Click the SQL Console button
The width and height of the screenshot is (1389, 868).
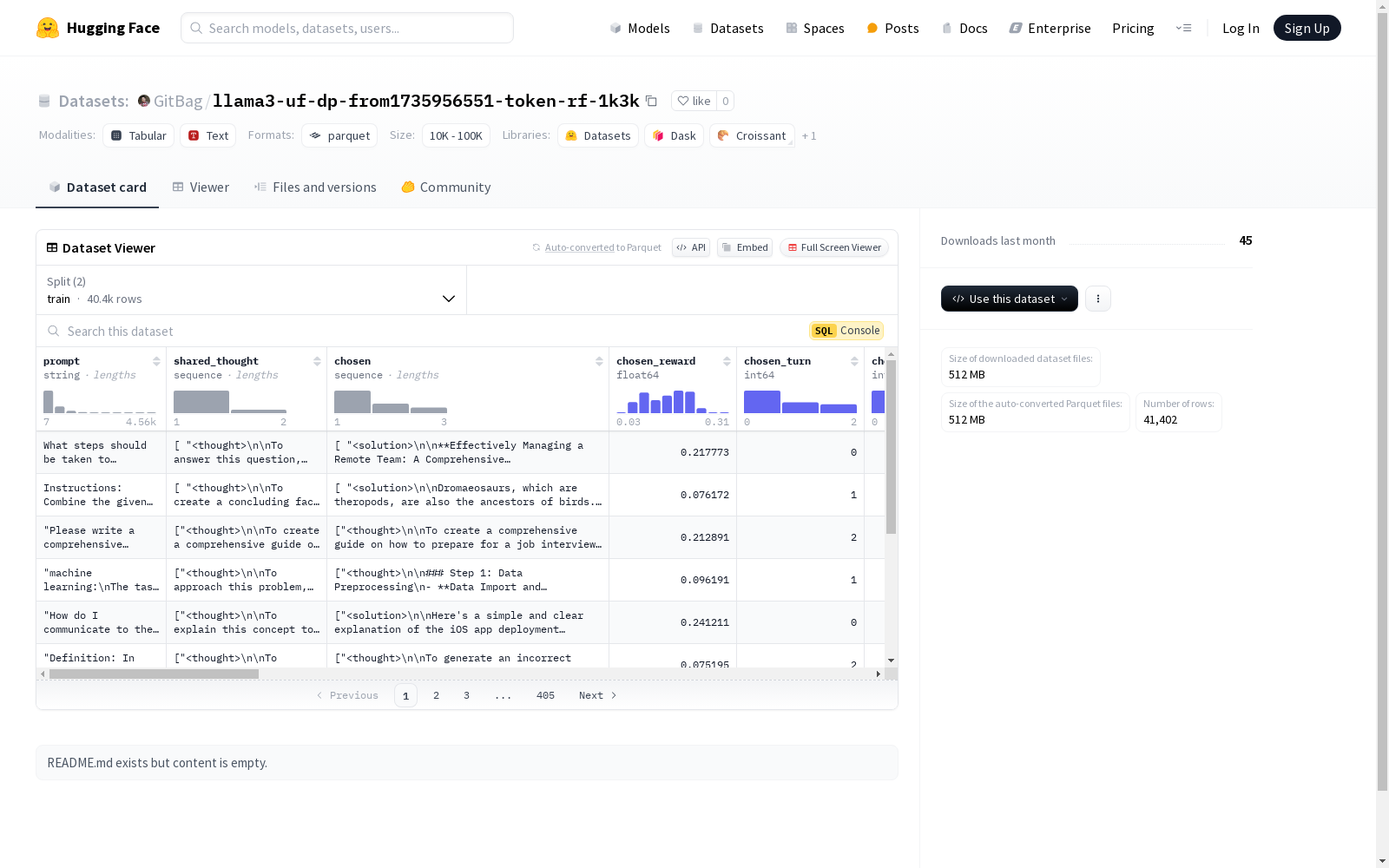click(x=846, y=331)
